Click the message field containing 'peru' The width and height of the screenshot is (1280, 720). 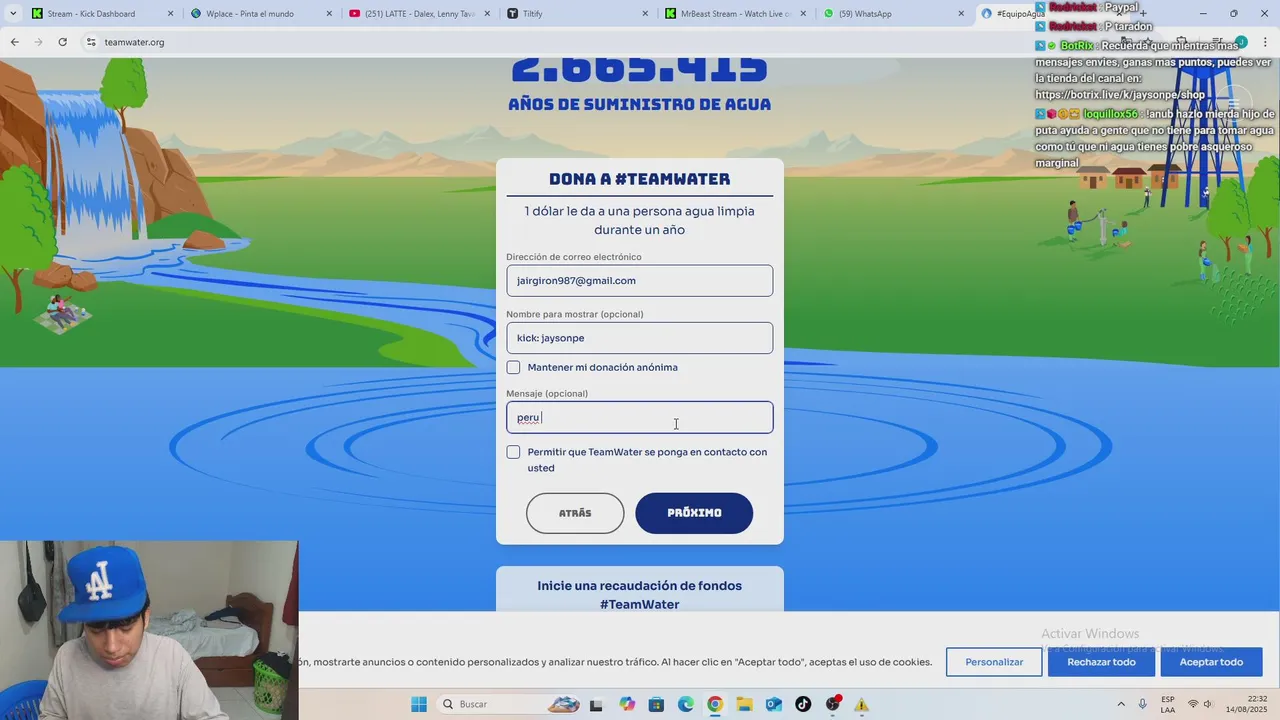tap(640, 417)
